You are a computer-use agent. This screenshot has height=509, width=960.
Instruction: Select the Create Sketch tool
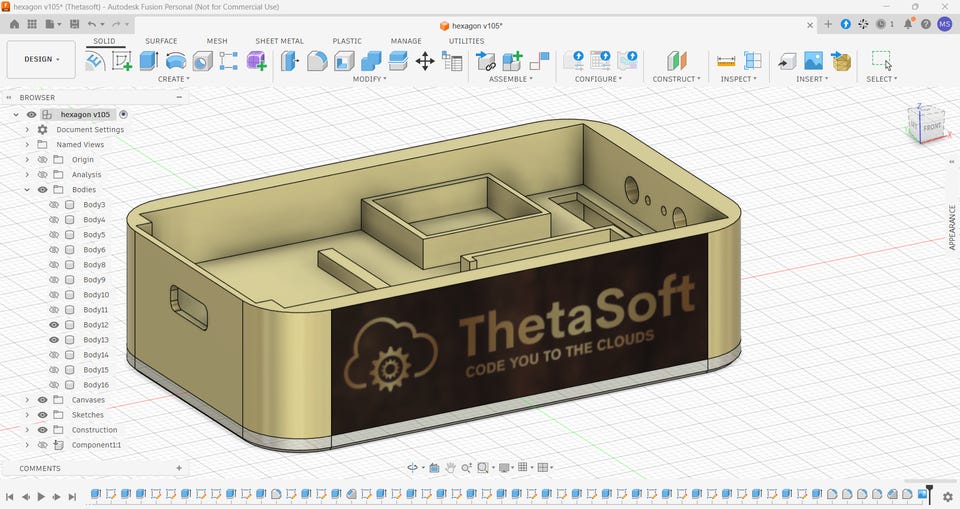[121, 61]
